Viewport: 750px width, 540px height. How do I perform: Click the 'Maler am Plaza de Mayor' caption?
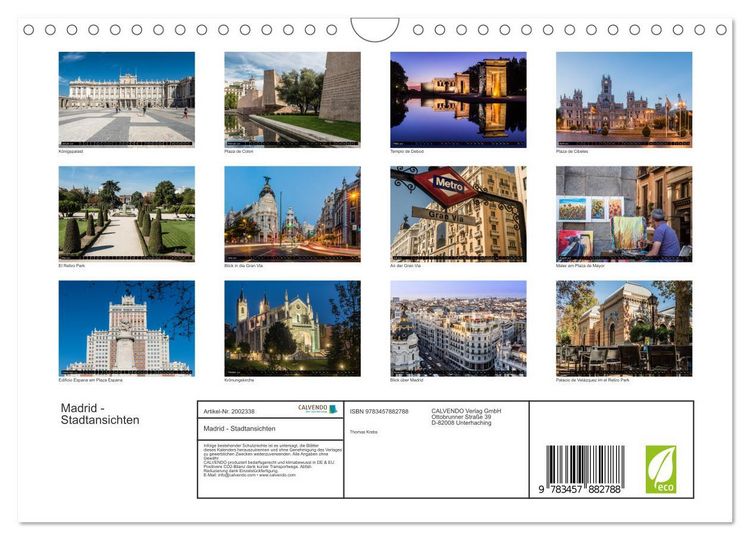[x=580, y=266]
